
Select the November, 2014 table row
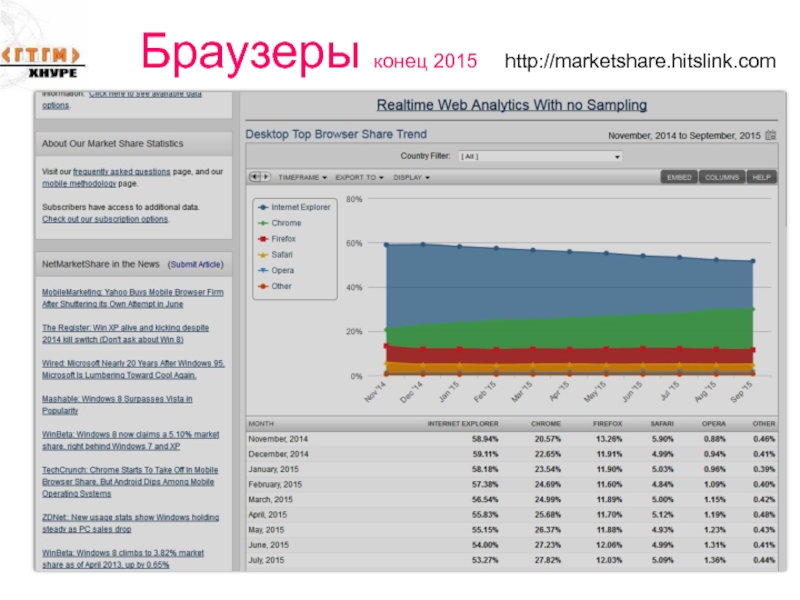pos(512,439)
